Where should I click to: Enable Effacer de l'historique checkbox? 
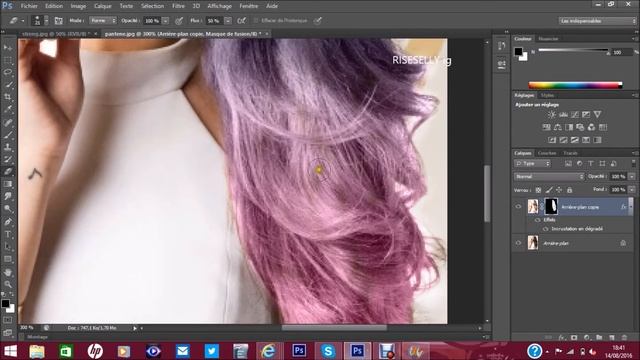pyautogui.click(x=256, y=20)
